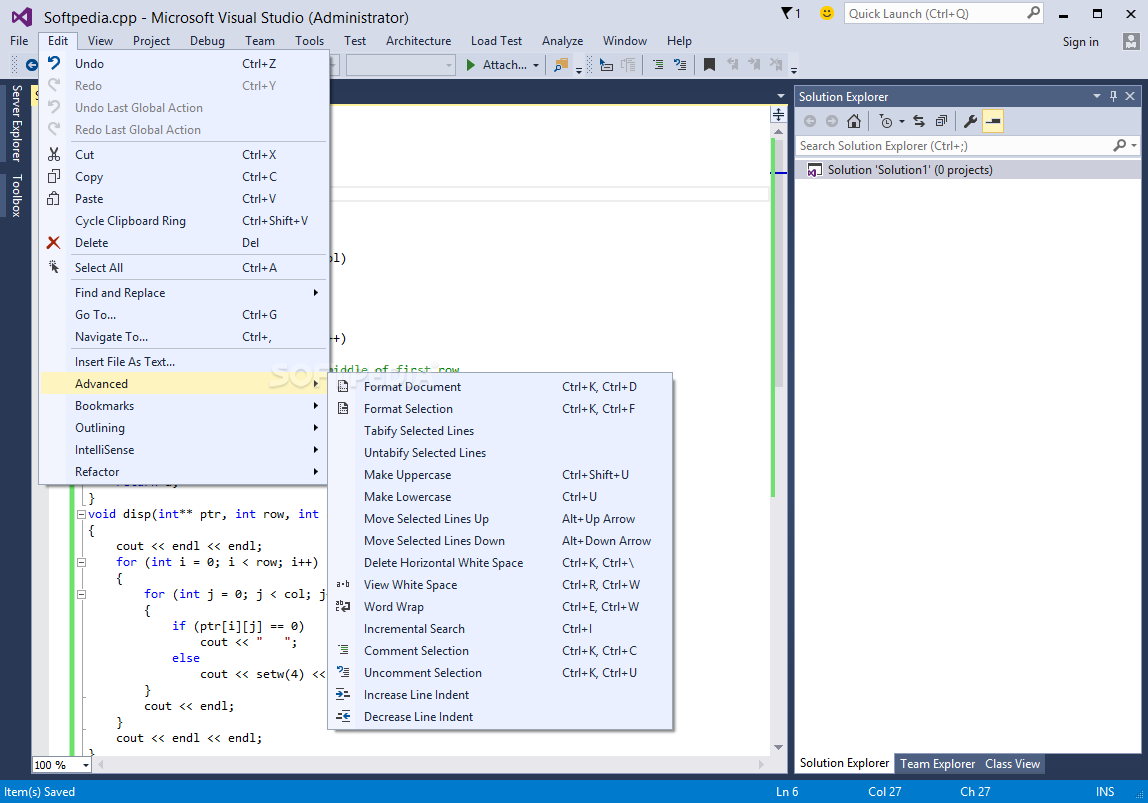
Task: Open the View menu
Action: (100, 41)
